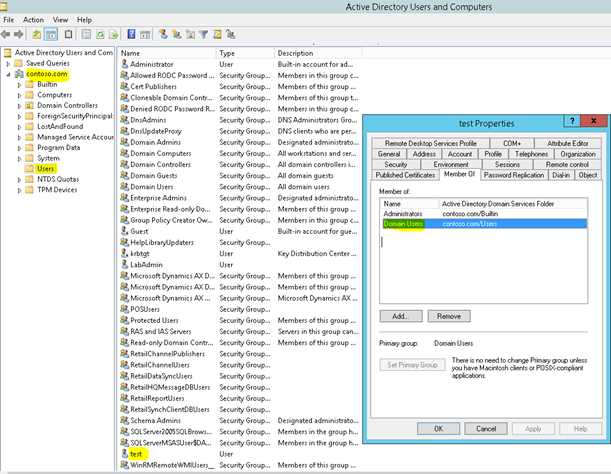This screenshot has width=611, height=474.
Task: Click the blue Help icon in the toolbar
Action: (133, 34)
